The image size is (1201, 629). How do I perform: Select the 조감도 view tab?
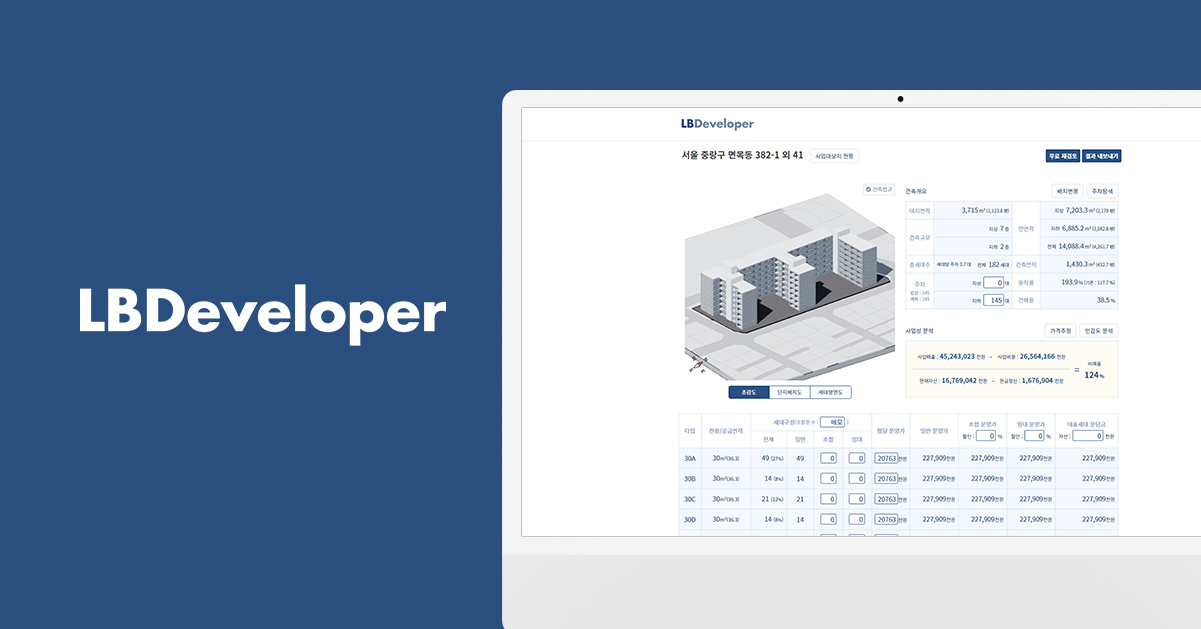click(x=749, y=391)
